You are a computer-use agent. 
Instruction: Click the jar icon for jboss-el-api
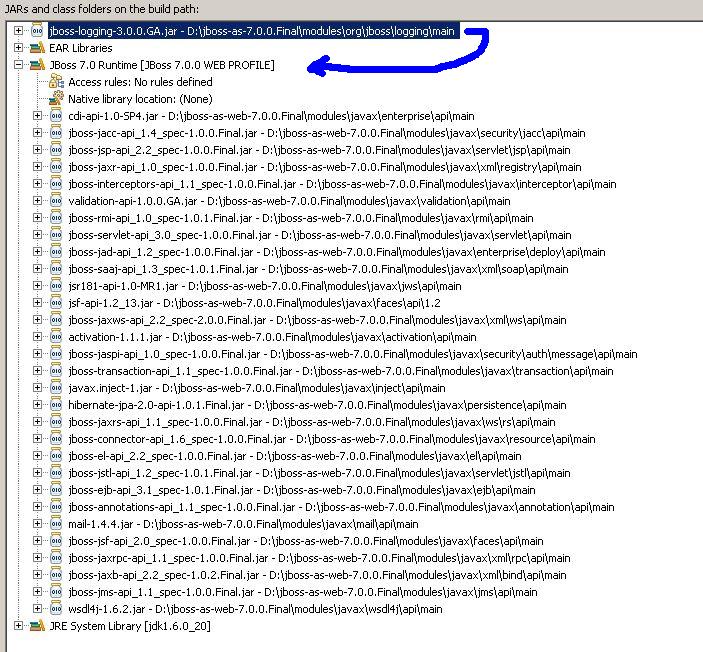pyautogui.click(x=56, y=456)
